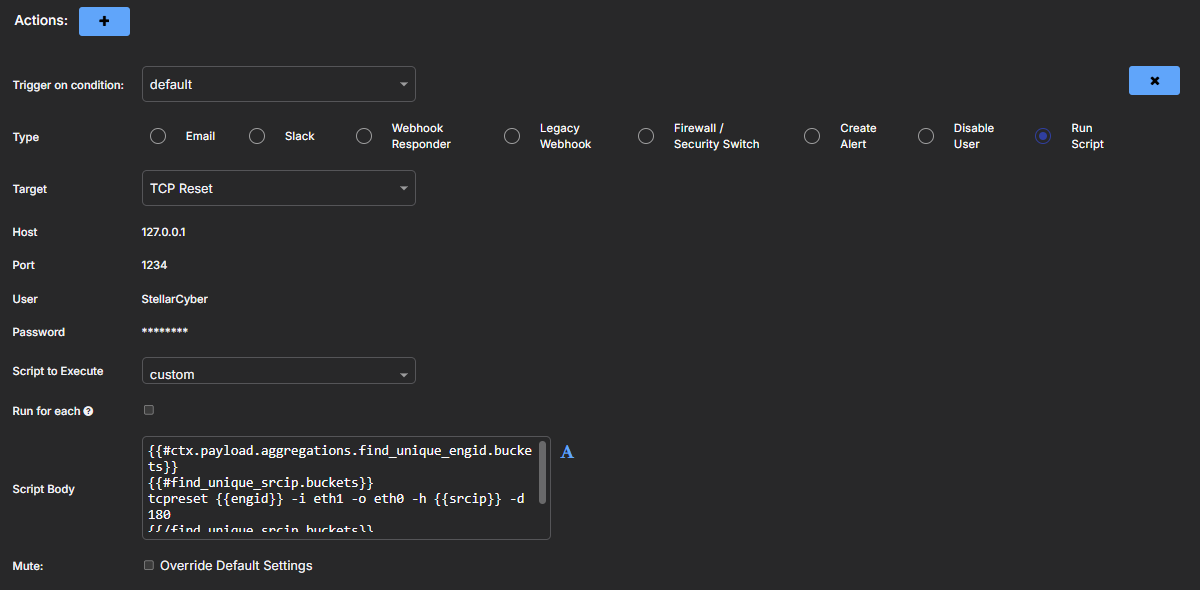1200x590 pixels.
Task: Click the blue "A" text styling icon
Action: (567, 452)
